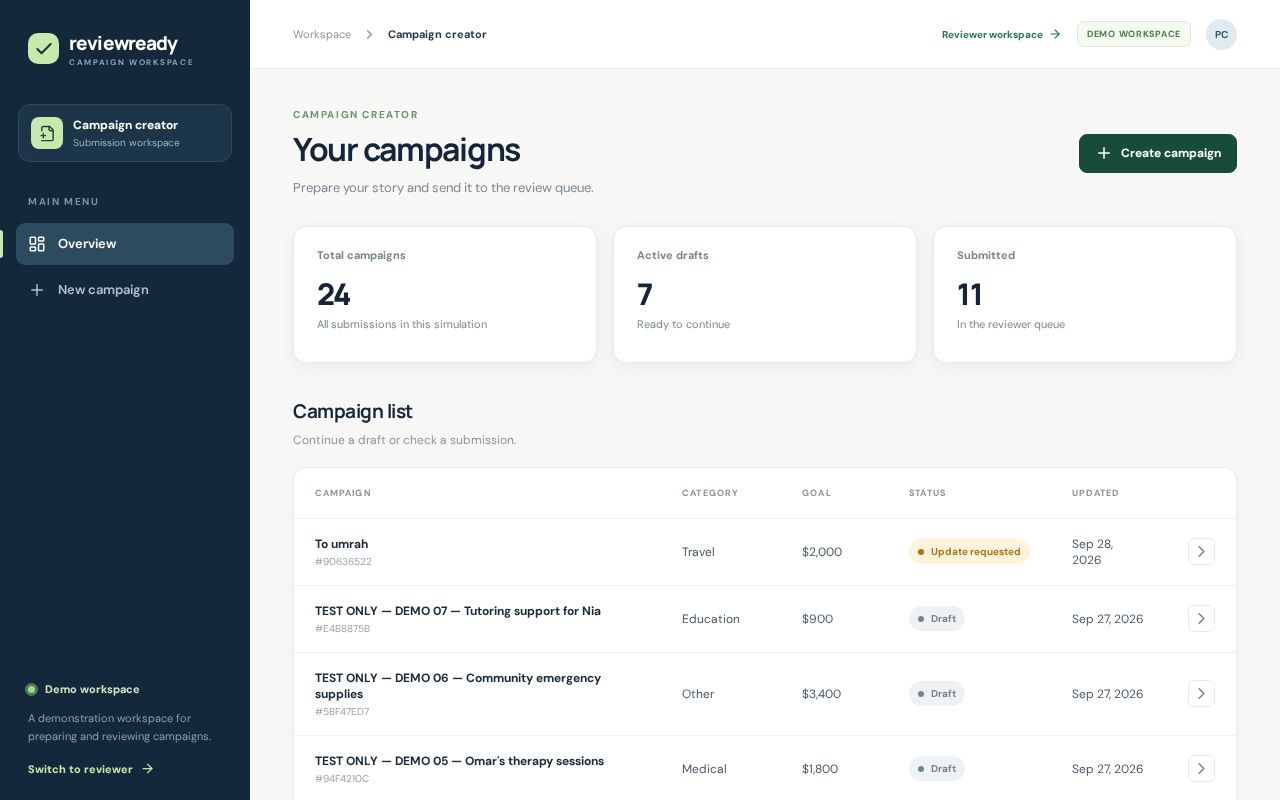Click the Update requested status badge
This screenshot has height=800, width=1280.
969,552
